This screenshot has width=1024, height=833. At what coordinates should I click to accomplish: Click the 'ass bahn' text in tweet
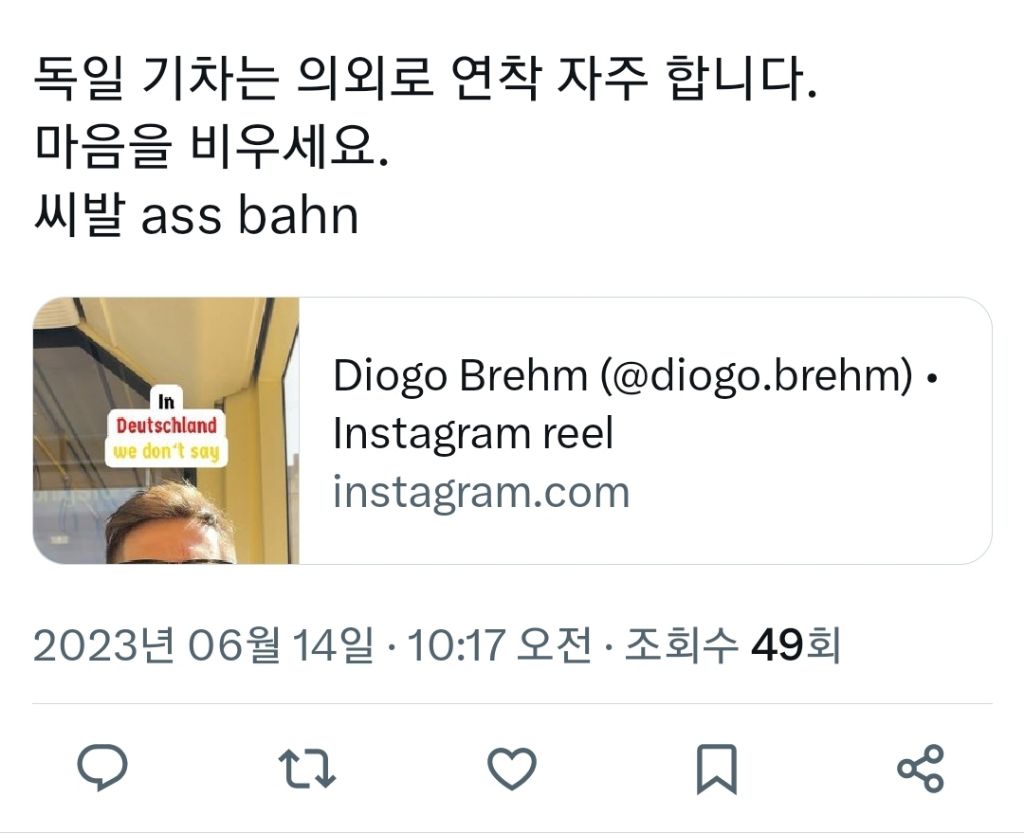pyautogui.click(x=249, y=215)
